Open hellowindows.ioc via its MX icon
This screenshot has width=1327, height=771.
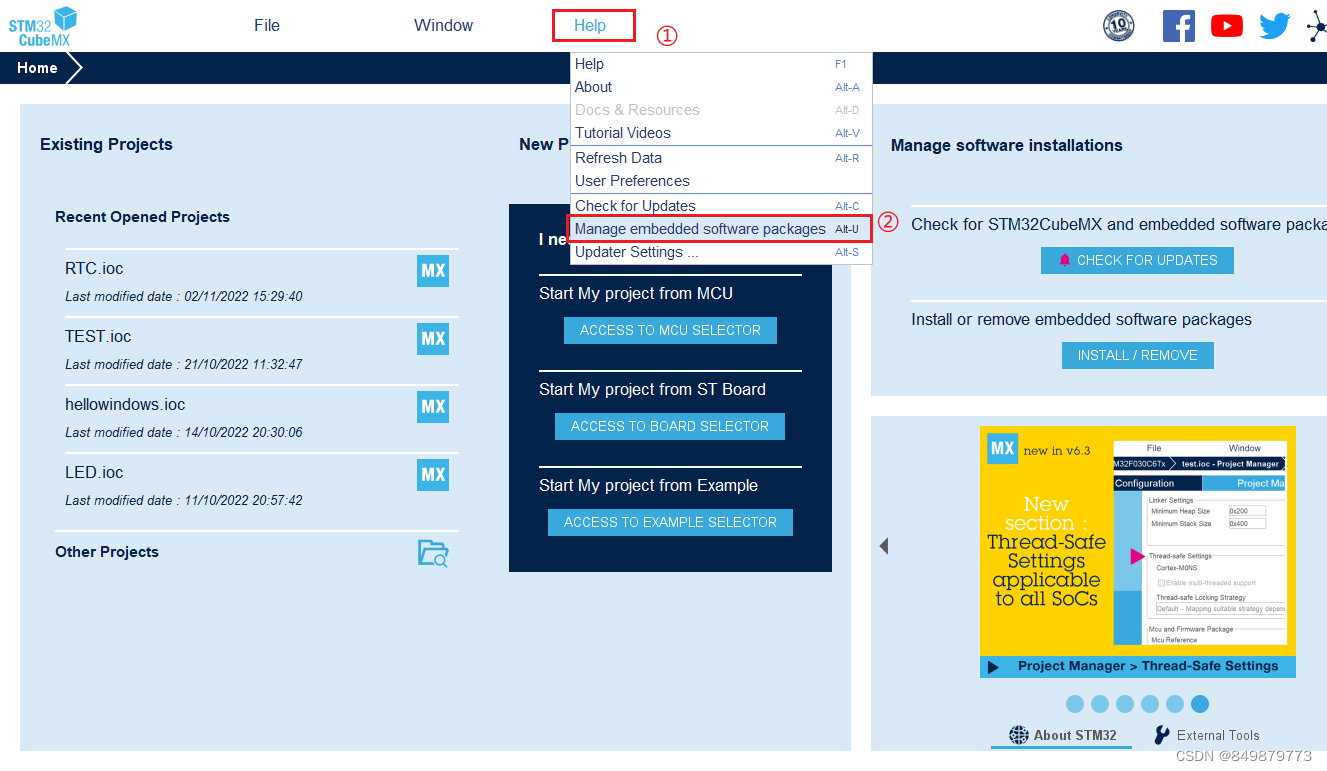(433, 407)
